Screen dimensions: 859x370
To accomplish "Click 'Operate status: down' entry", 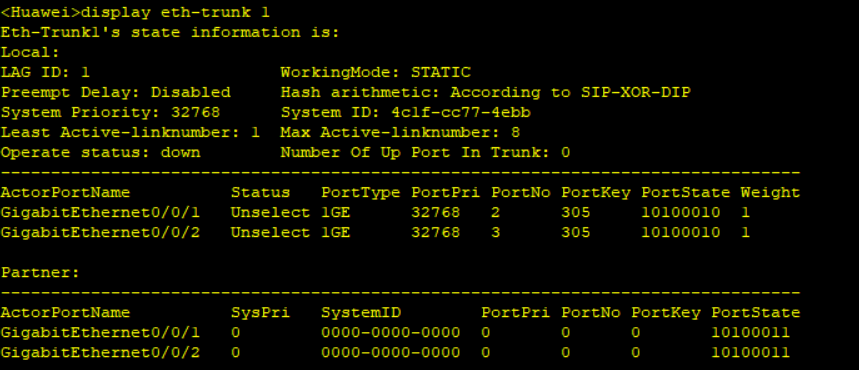I will tap(101, 152).
